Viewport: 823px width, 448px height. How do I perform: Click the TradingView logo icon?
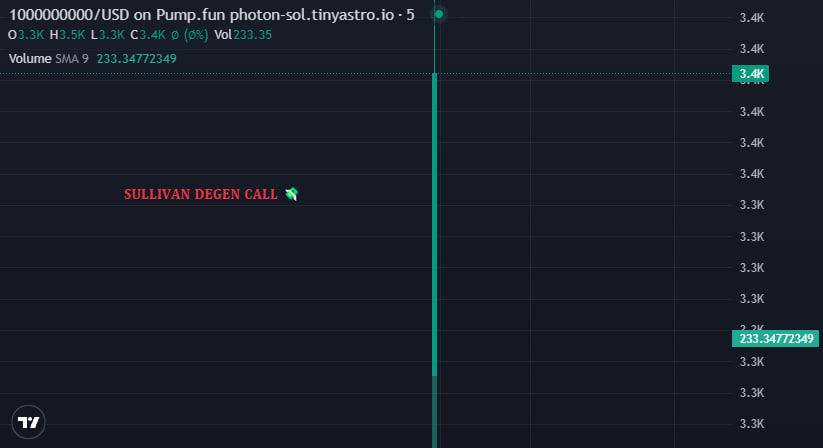tap(28, 422)
